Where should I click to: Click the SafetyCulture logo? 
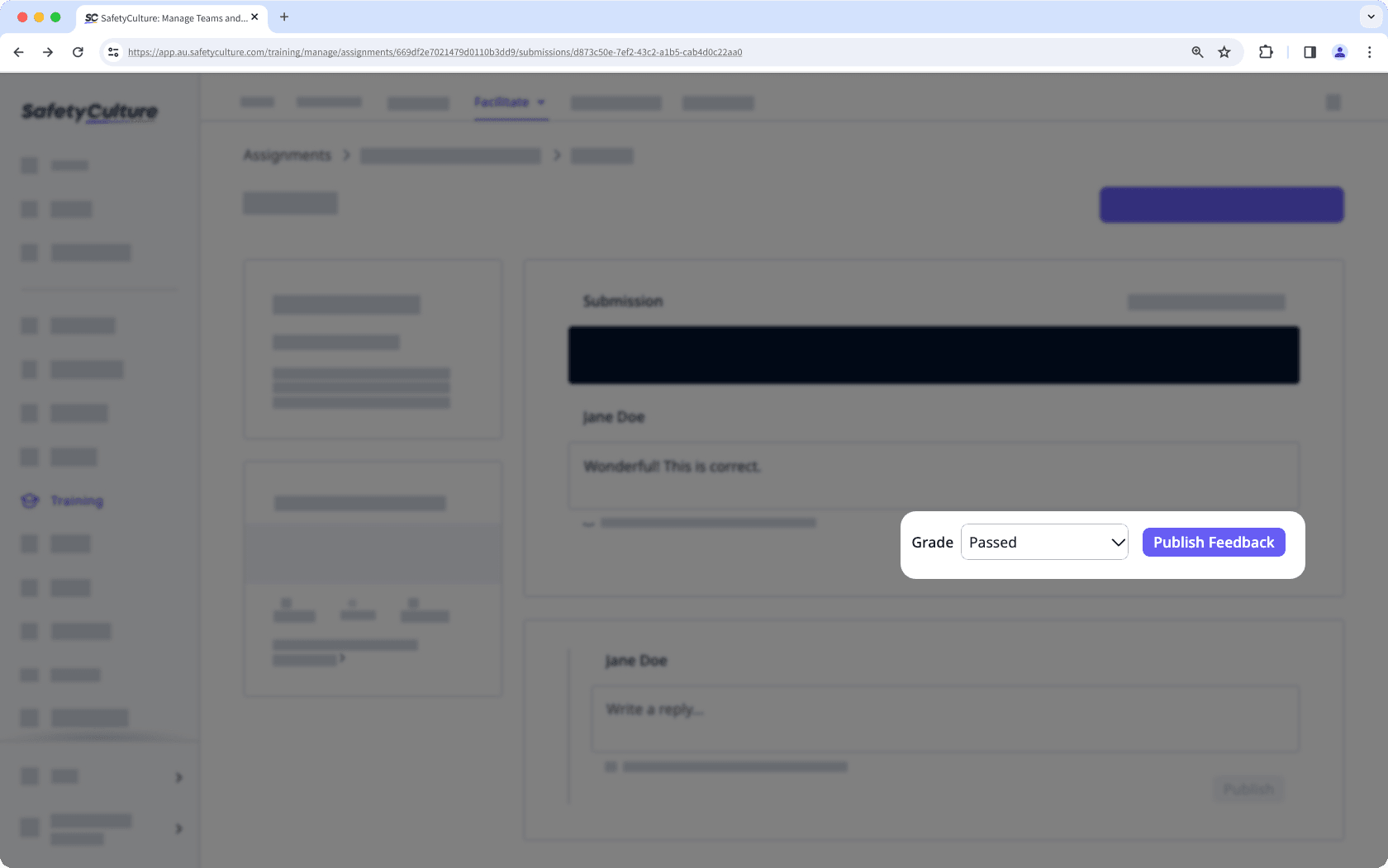click(89, 111)
